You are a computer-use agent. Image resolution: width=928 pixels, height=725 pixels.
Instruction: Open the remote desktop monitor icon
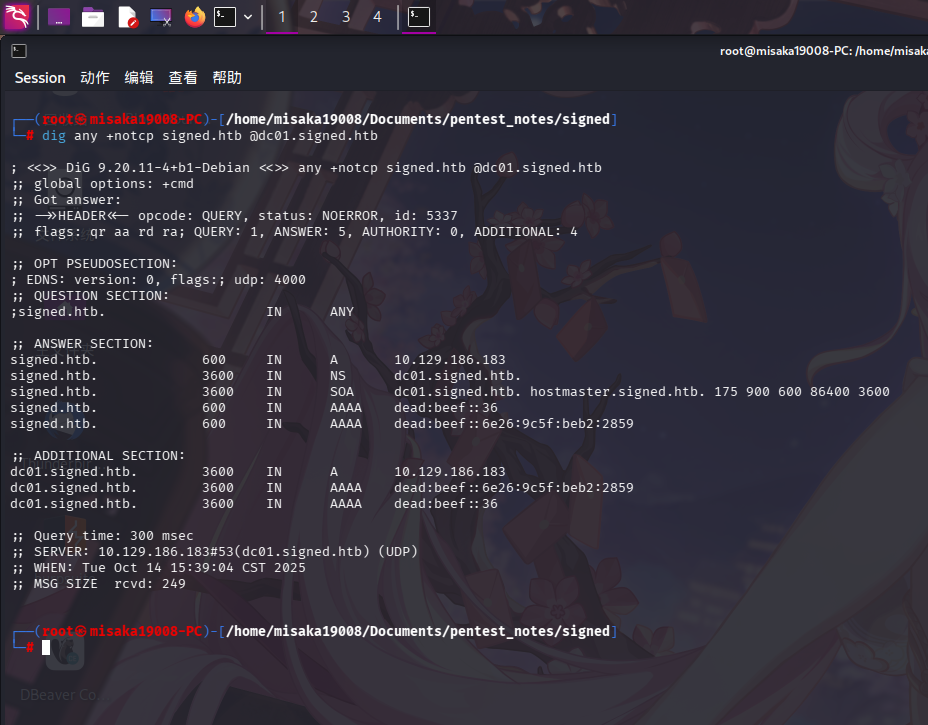[161, 17]
